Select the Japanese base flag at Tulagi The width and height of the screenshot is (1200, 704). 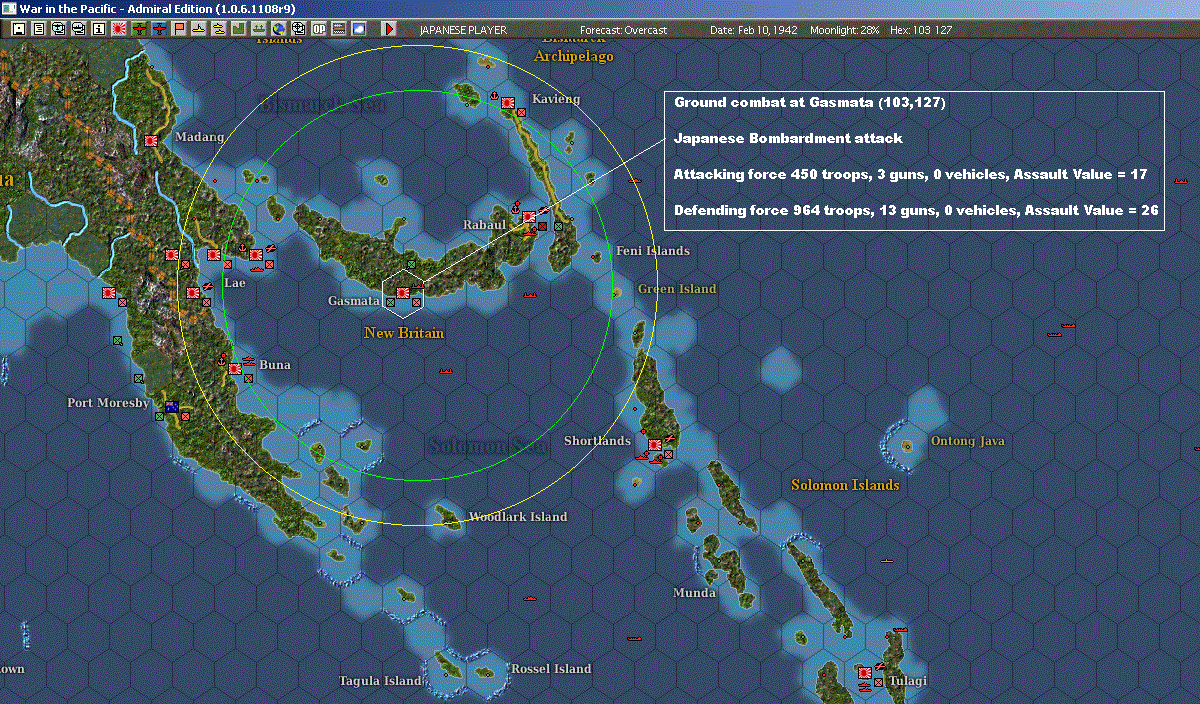point(865,673)
